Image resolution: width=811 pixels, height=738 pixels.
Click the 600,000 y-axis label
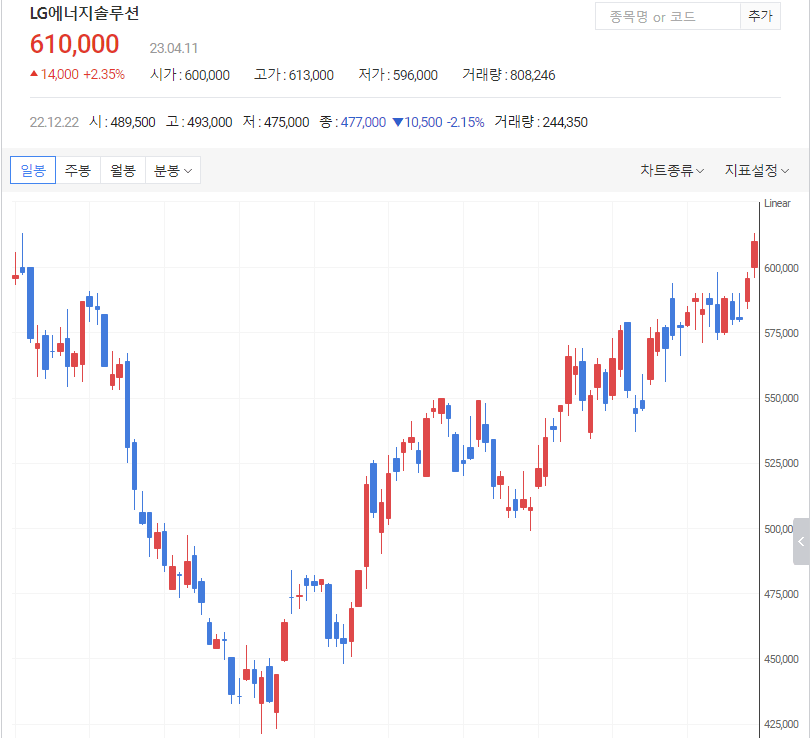pyautogui.click(x=781, y=268)
